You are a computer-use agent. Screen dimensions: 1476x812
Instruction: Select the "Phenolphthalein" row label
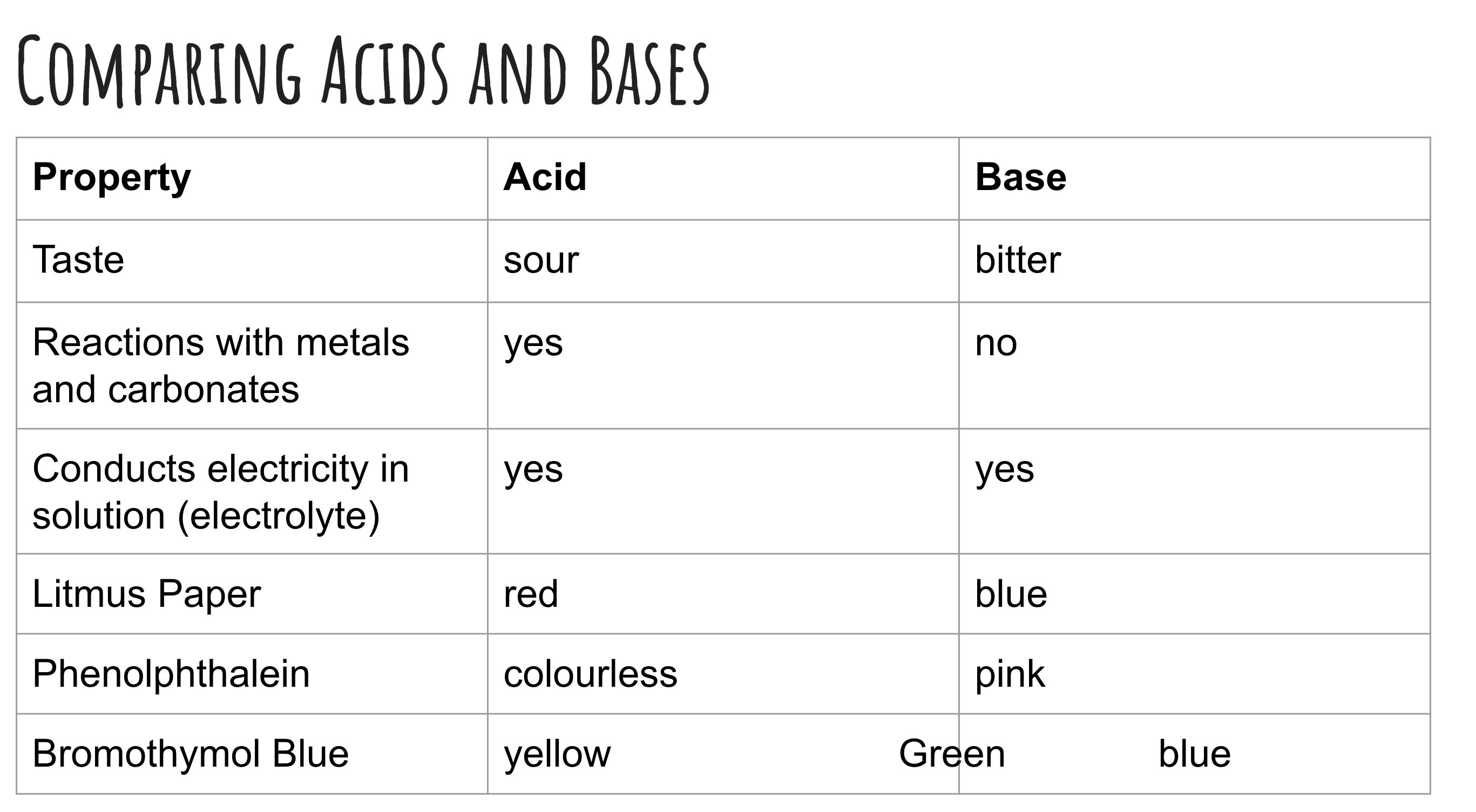[x=171, y=674]
